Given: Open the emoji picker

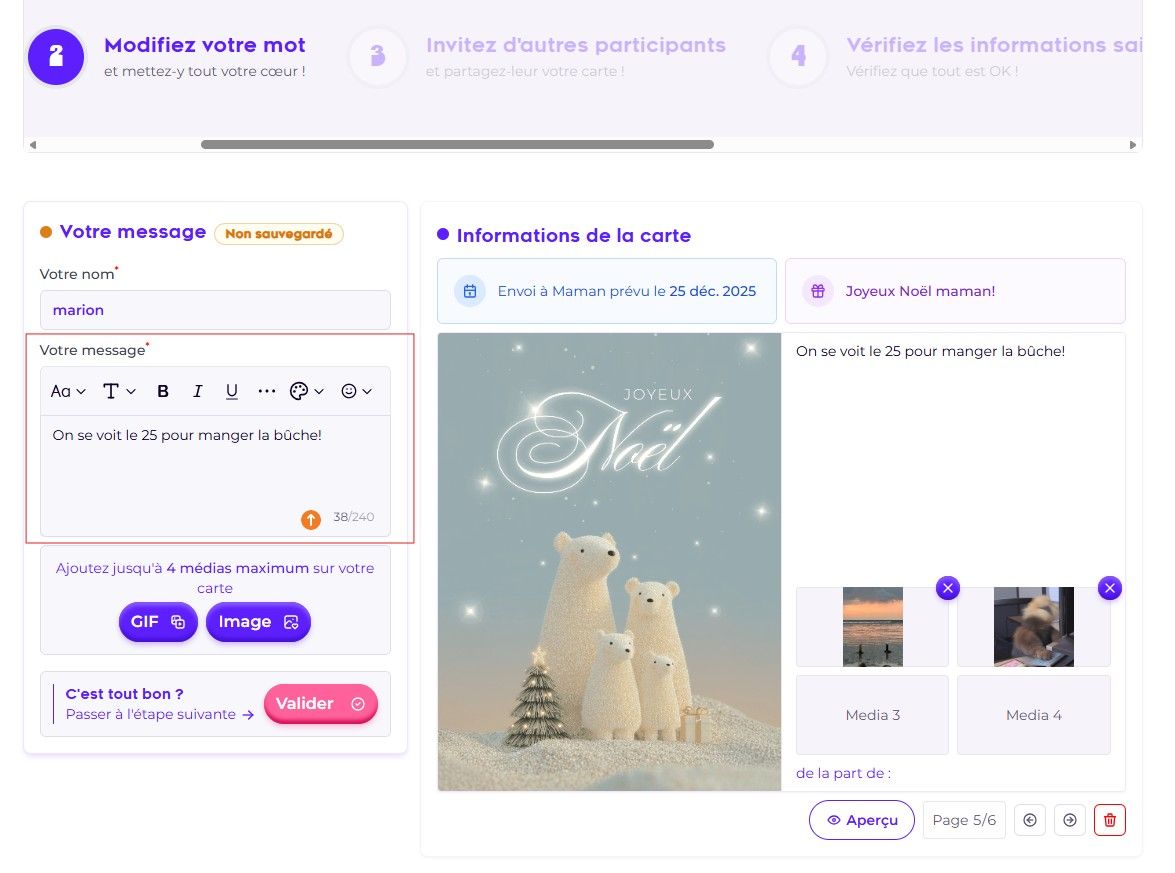Looking at the screenshot, I should (357, 391).
